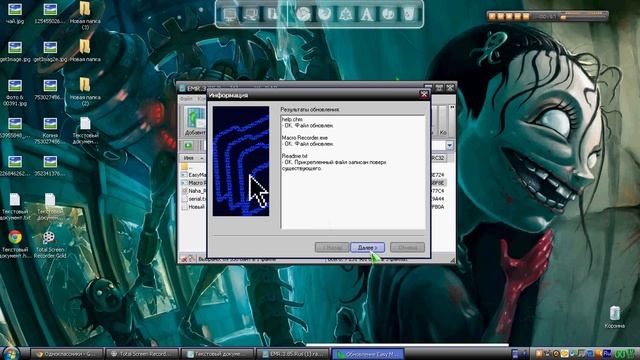Select the Macro R... file row
This screenshot has height=360, width=640.
click(193, 183)
